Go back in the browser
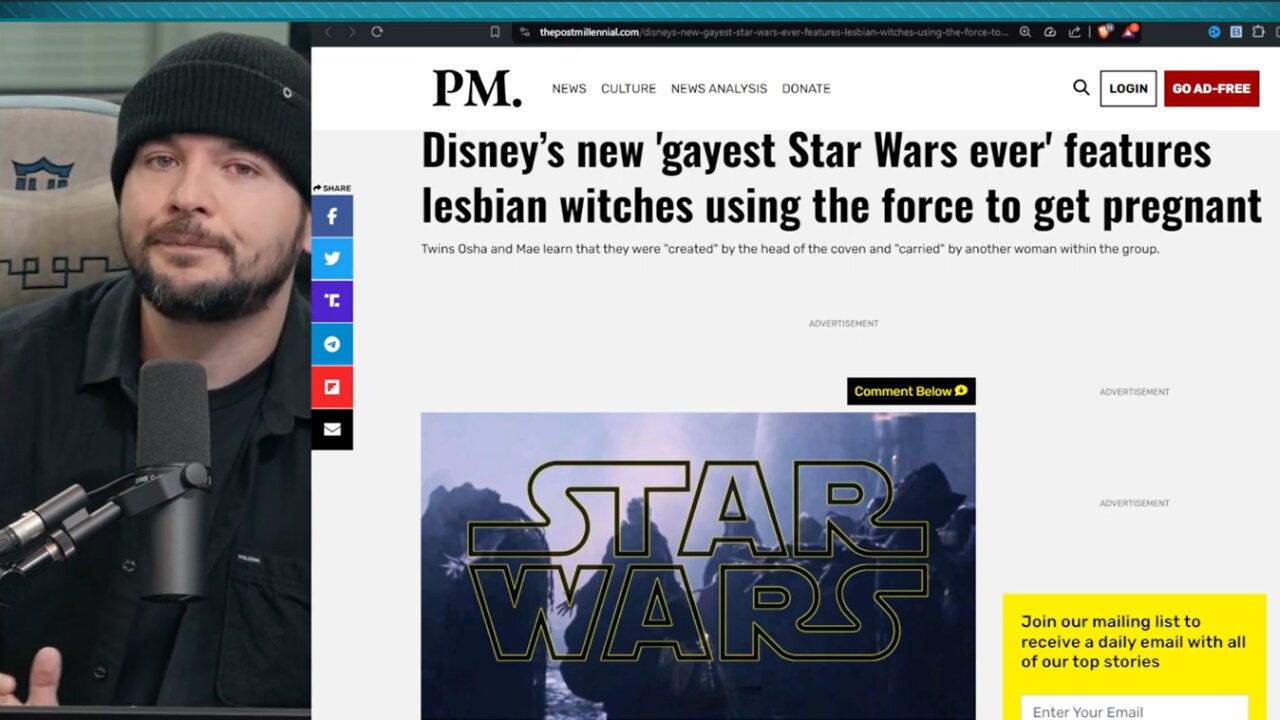 (x=327, y=32)
